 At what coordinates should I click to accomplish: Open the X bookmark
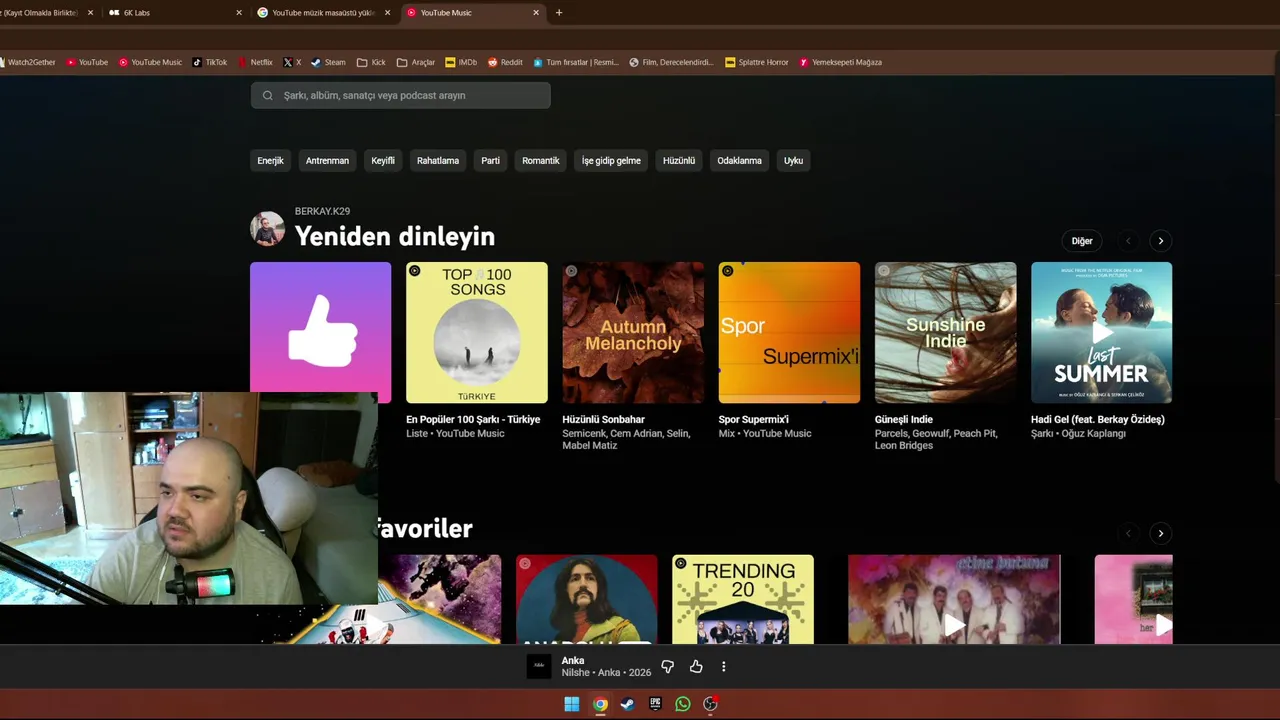292,62
